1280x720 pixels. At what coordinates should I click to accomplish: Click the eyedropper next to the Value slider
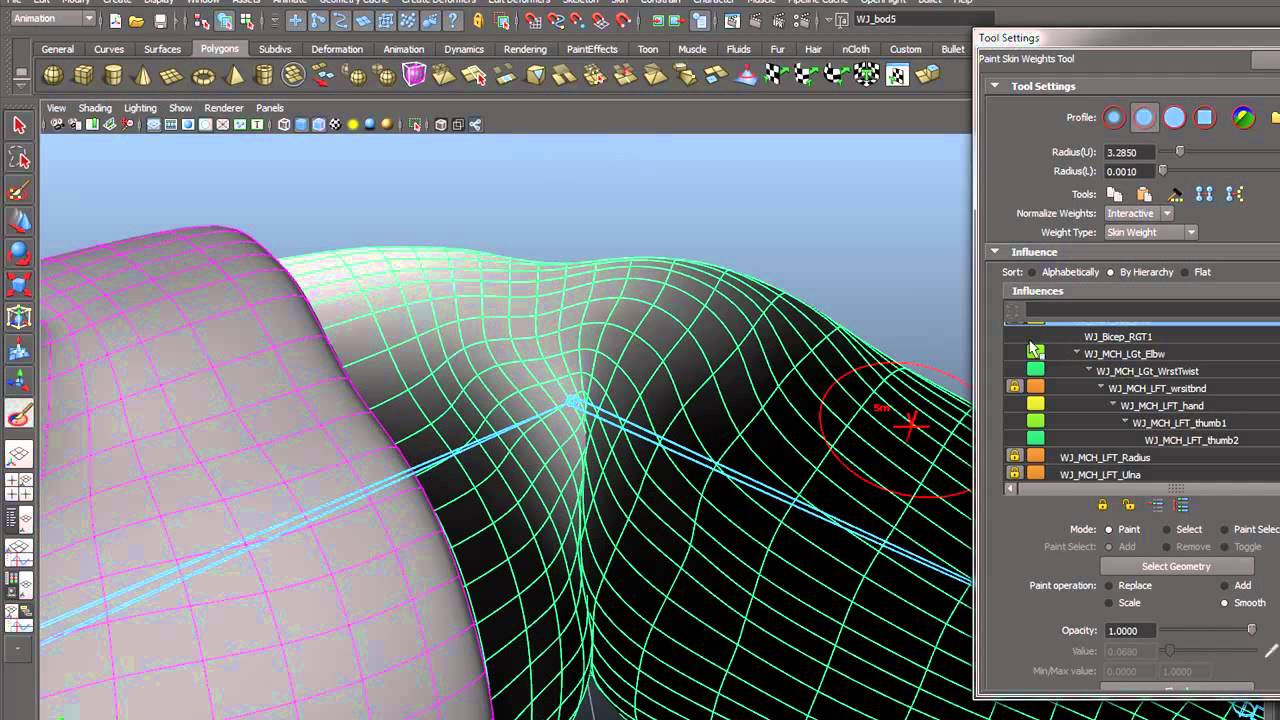(x=1271, y=651)
